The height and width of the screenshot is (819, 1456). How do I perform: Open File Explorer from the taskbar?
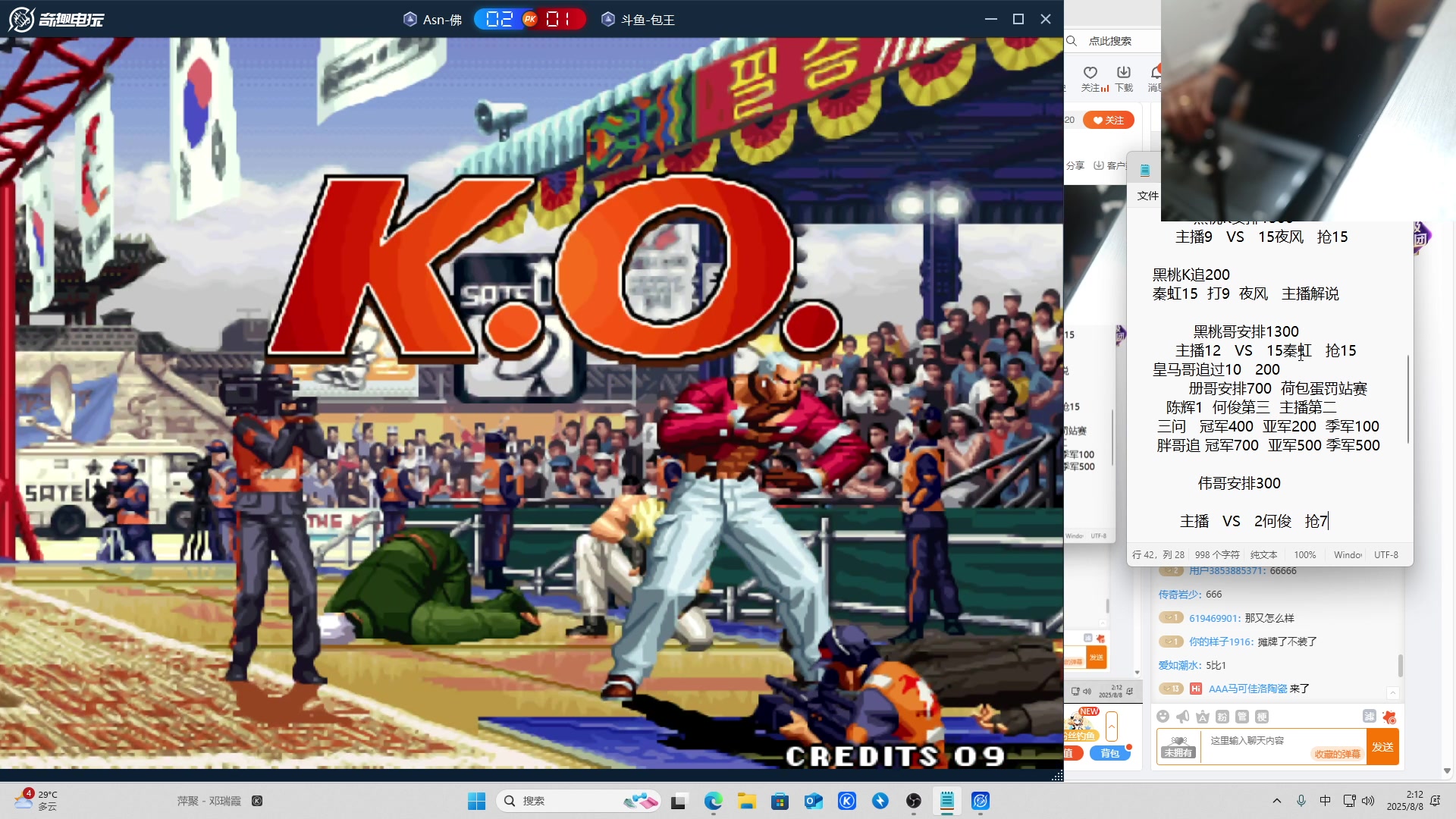tap(747, 801)
